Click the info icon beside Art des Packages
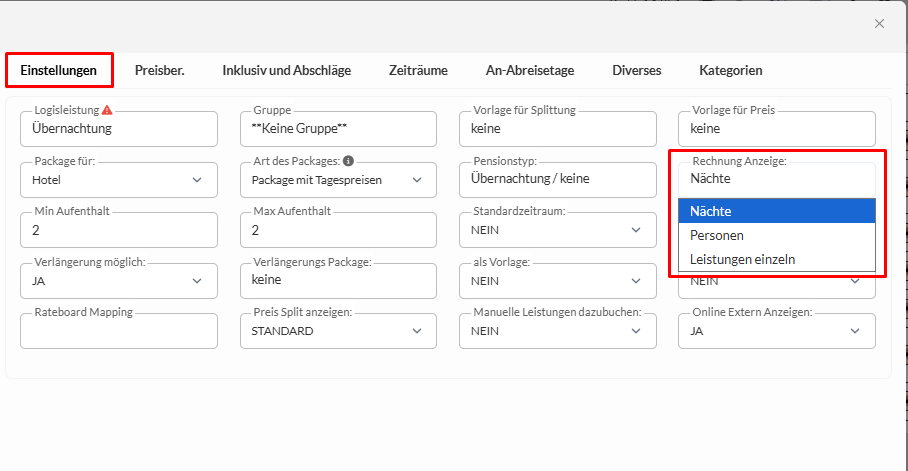Image resolution: width=908 pixels, height=471 pixels. tap(348, 161)
